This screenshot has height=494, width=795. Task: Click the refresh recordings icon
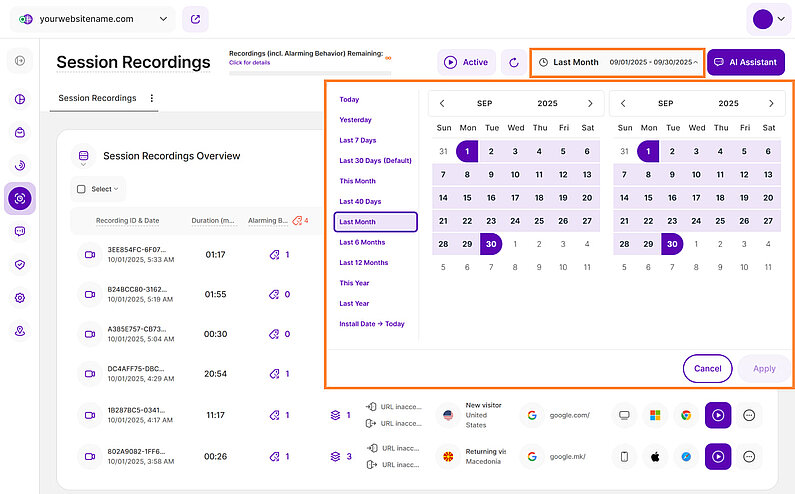point(514,62)
